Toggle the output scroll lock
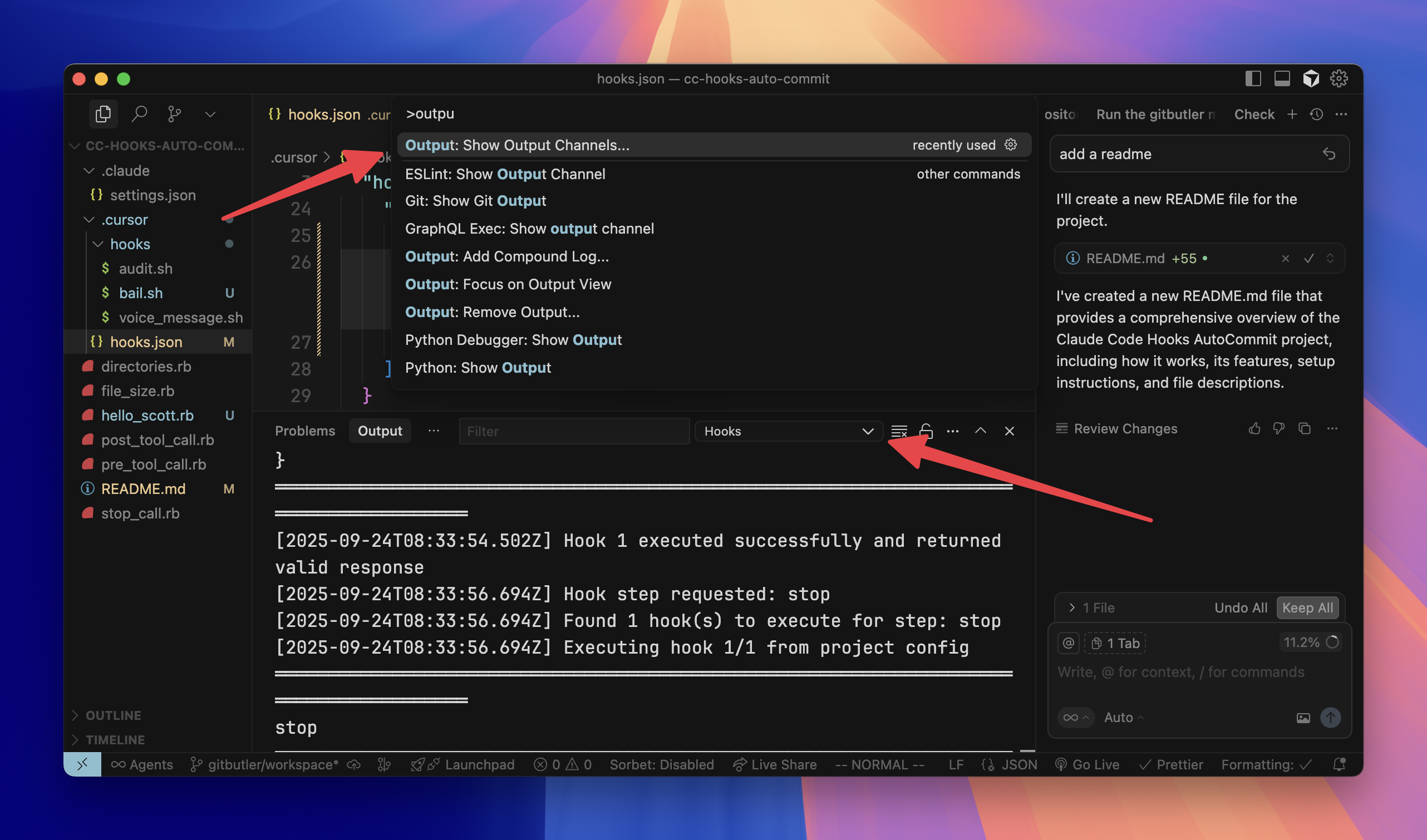Viewport: 1427px width, 840px height. pyautogui.click(x=926, y=431)
